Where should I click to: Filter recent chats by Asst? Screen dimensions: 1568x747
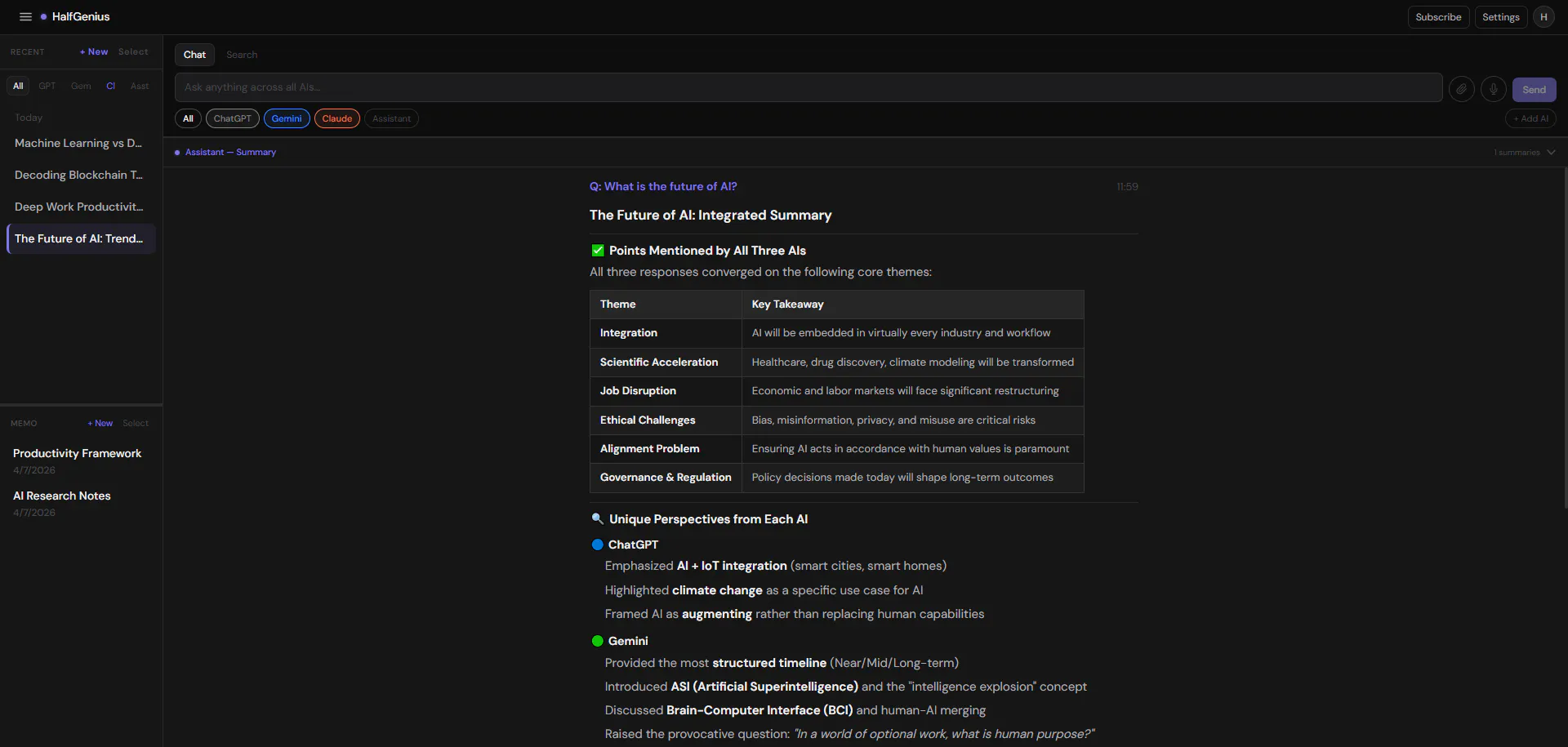tap(140, 86)
